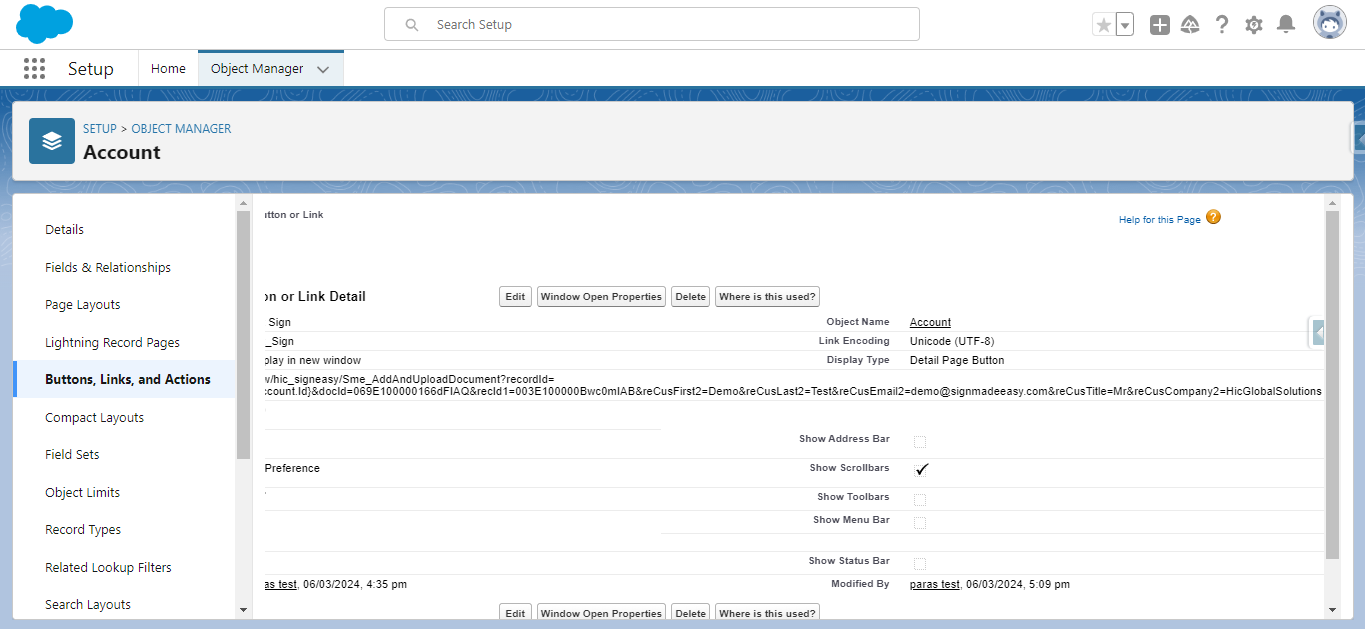Click the detail pane scroll up arrow
Image resolution: width=1365 pixels, height=629 pixels.
1332,203
